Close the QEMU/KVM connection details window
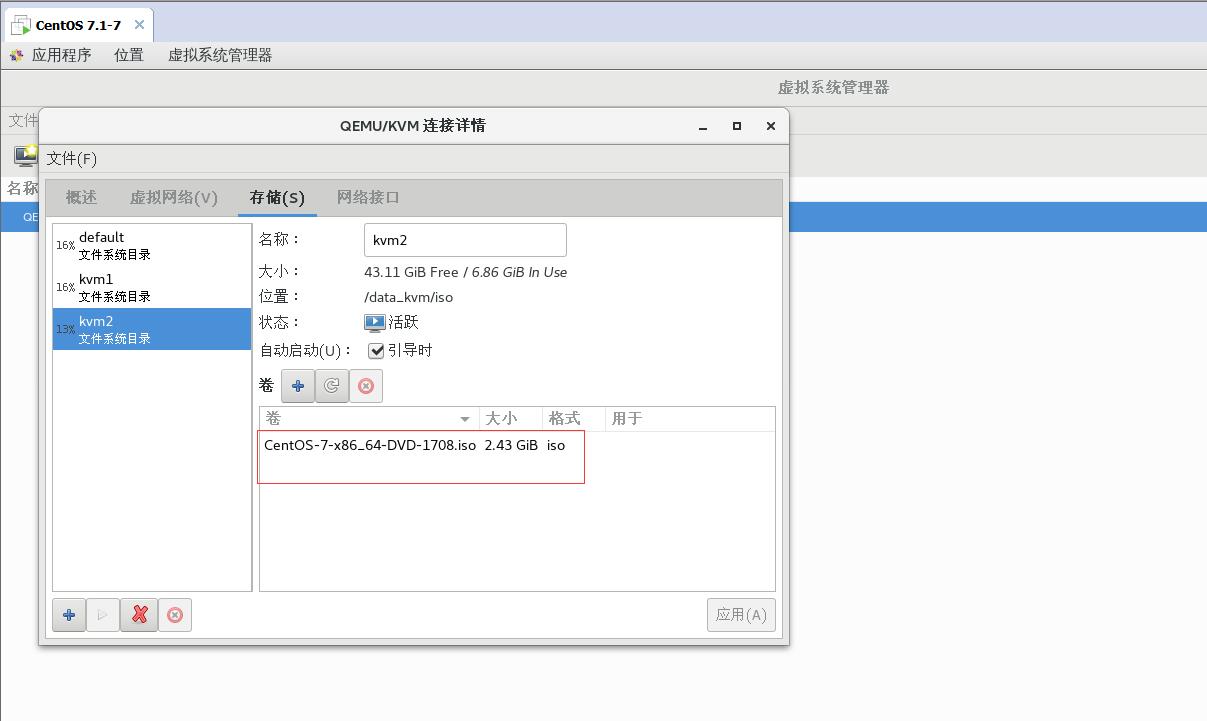1207x721 pixels. 770,126
